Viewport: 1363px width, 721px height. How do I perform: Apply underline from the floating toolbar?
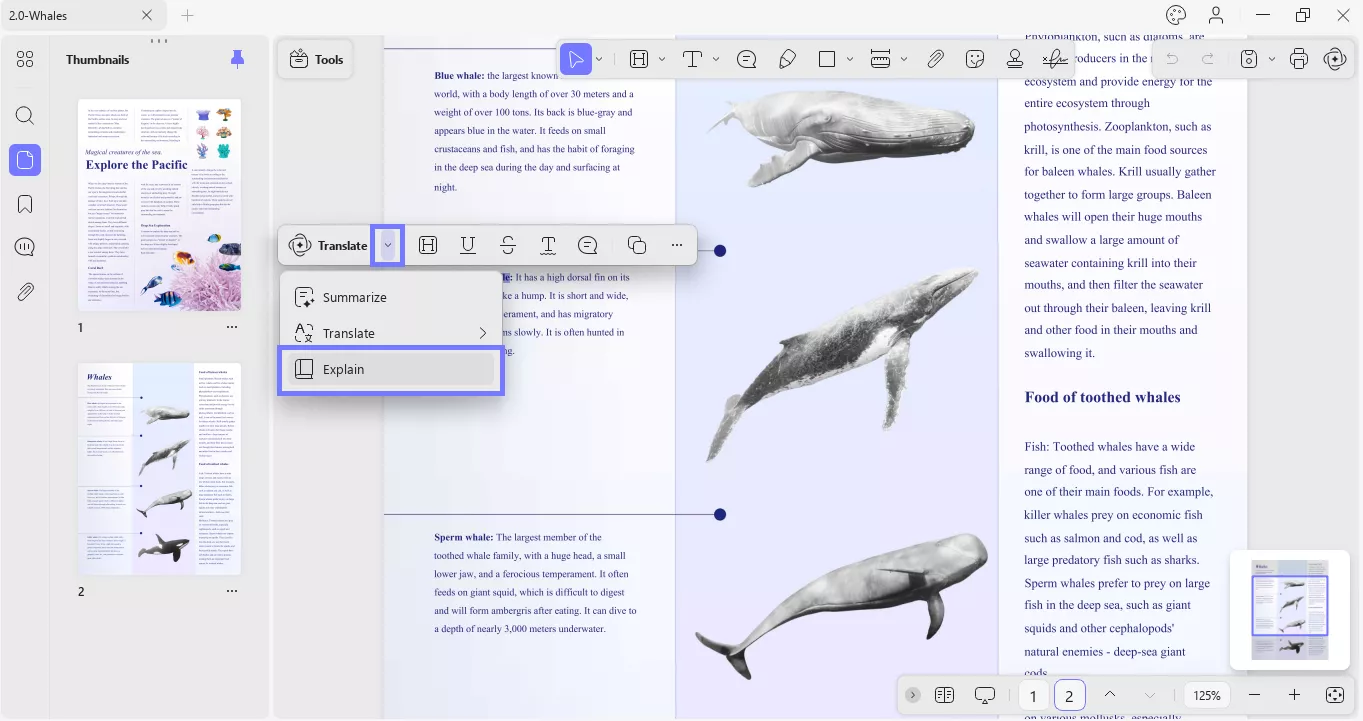click(467, 245)
